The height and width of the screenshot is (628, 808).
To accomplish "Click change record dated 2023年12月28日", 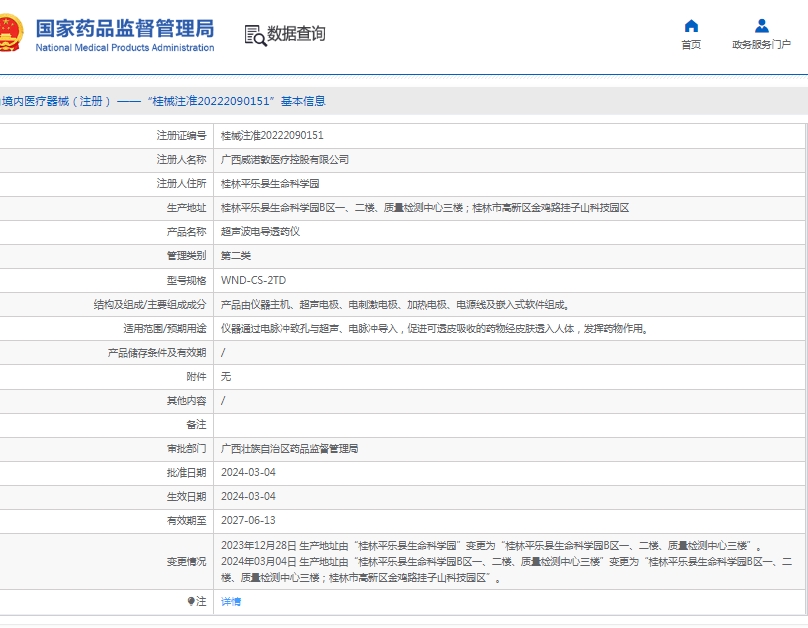I will (493, 546).
